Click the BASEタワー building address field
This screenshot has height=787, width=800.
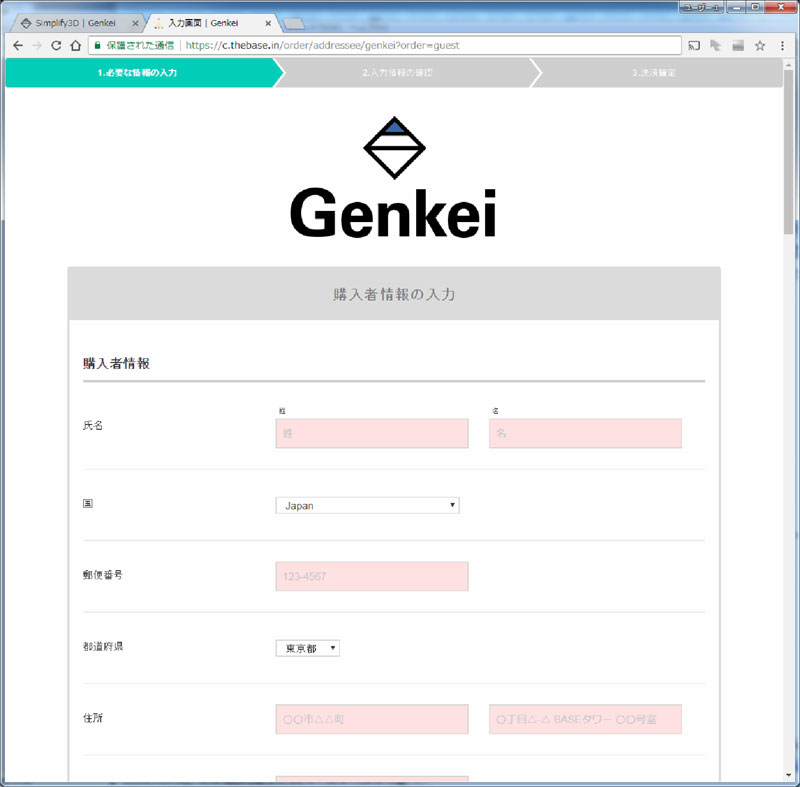click(x=585, y=719)
